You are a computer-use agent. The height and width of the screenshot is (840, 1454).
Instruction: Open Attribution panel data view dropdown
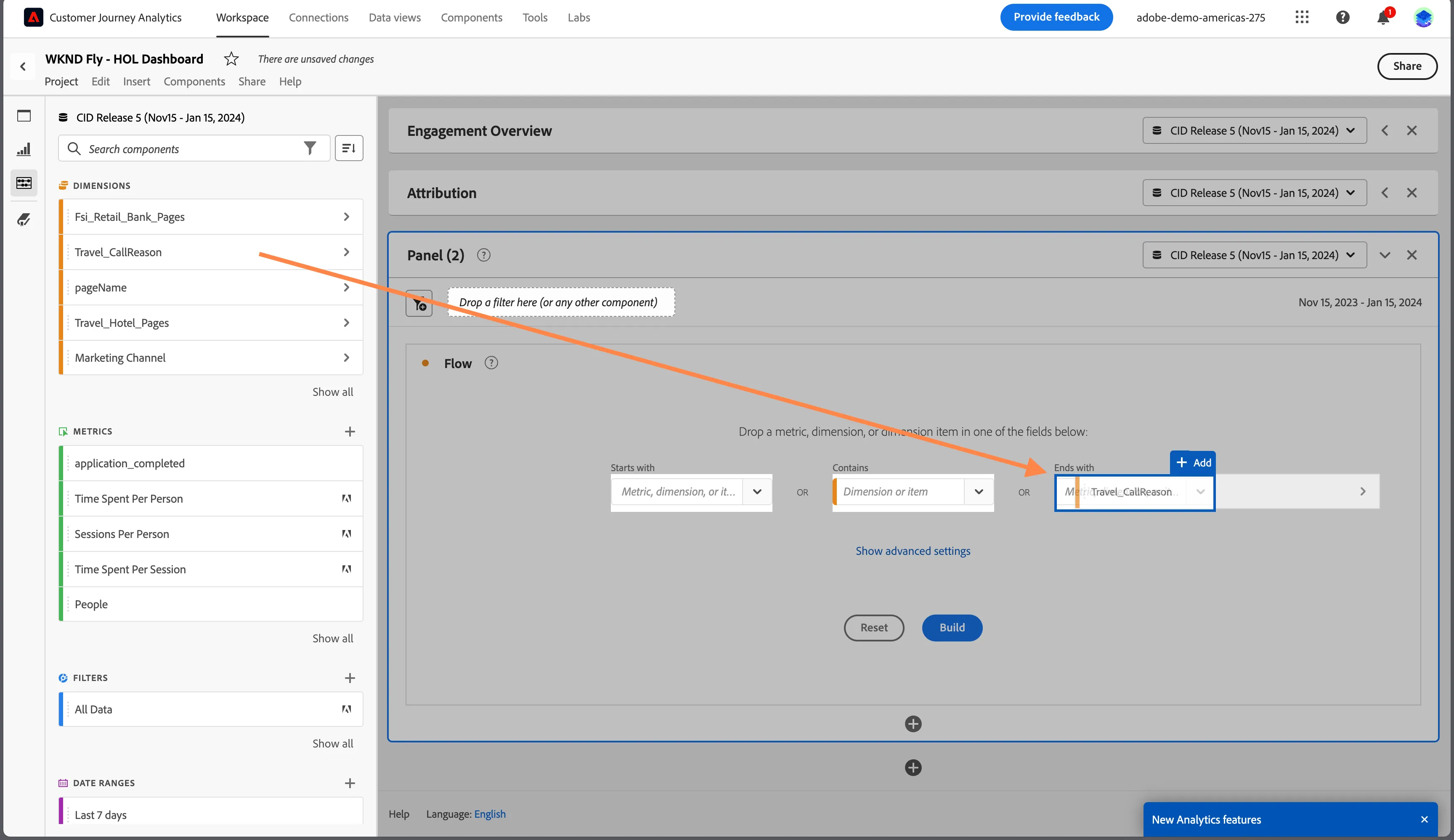click(1254, 193)
